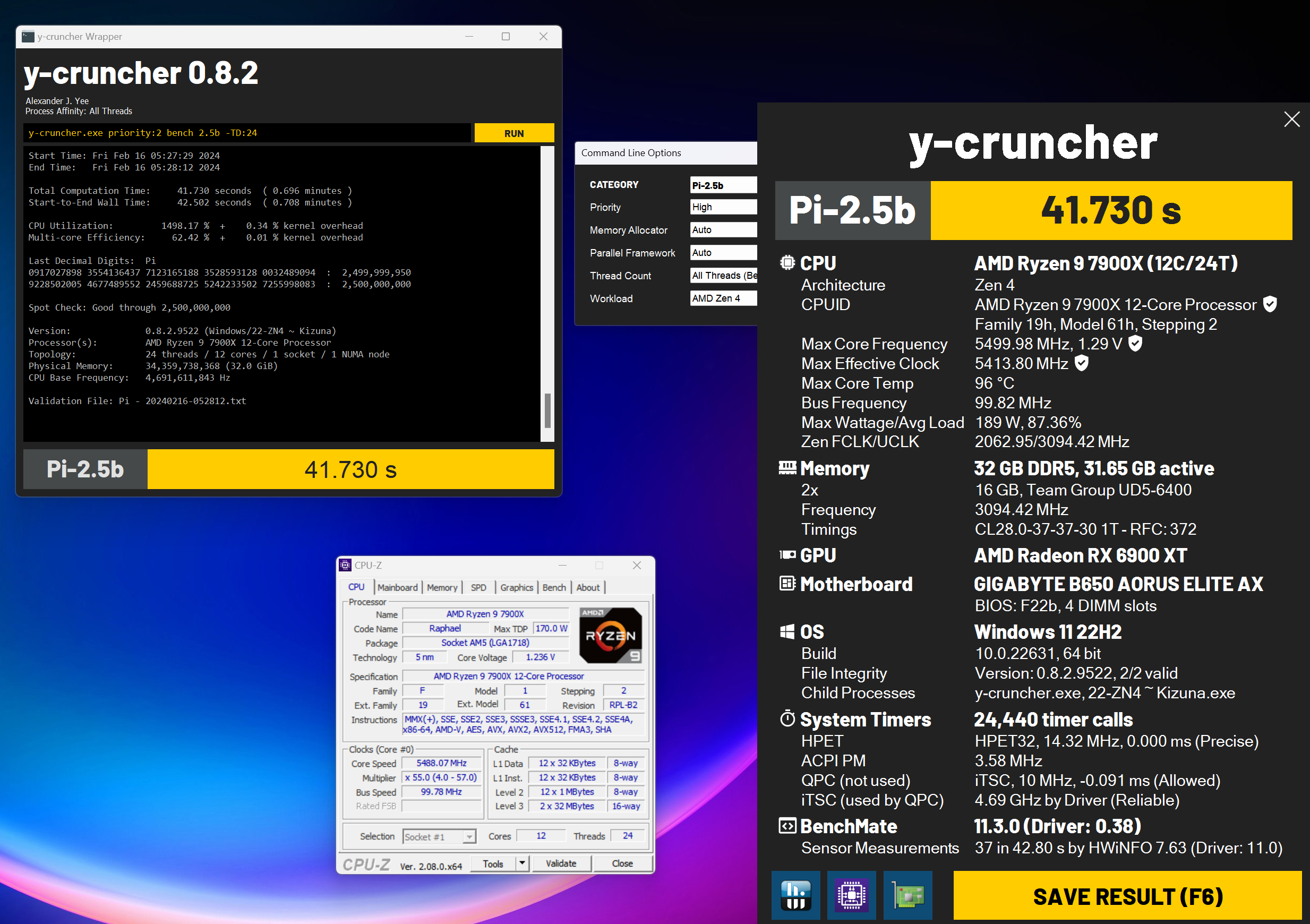Switch to the About tab in CPU-Z
The width and height of the screenshot is (1310, 924).
[x=588, y=587]
